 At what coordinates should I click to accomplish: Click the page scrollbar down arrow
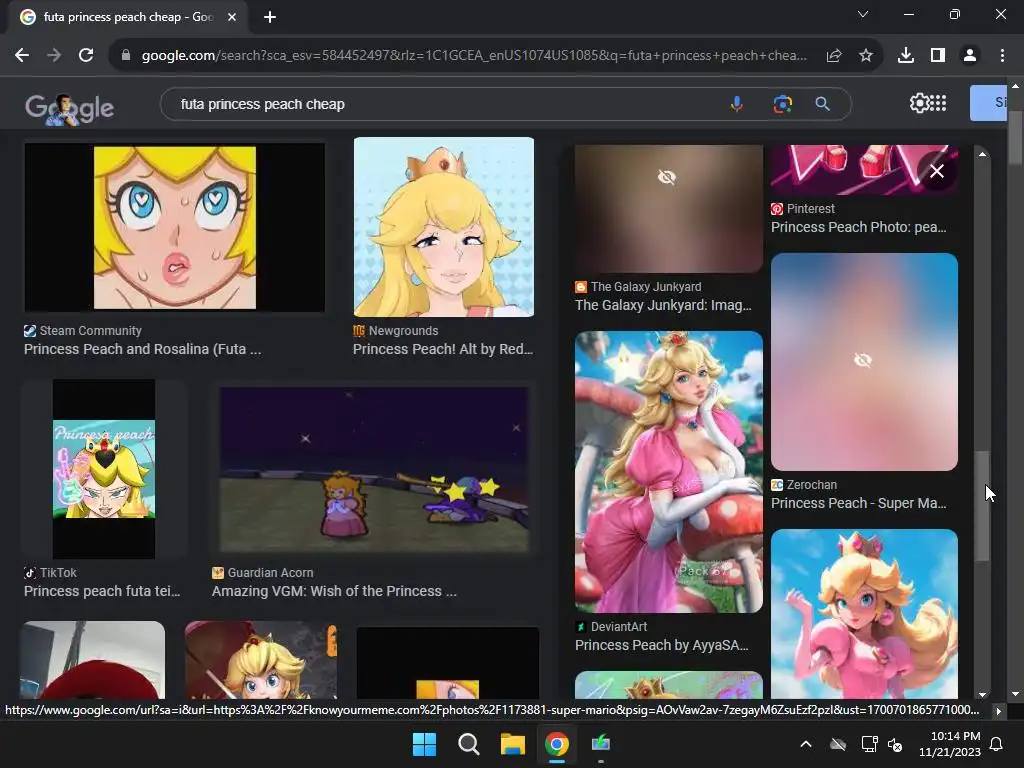tap(1016, 695)
